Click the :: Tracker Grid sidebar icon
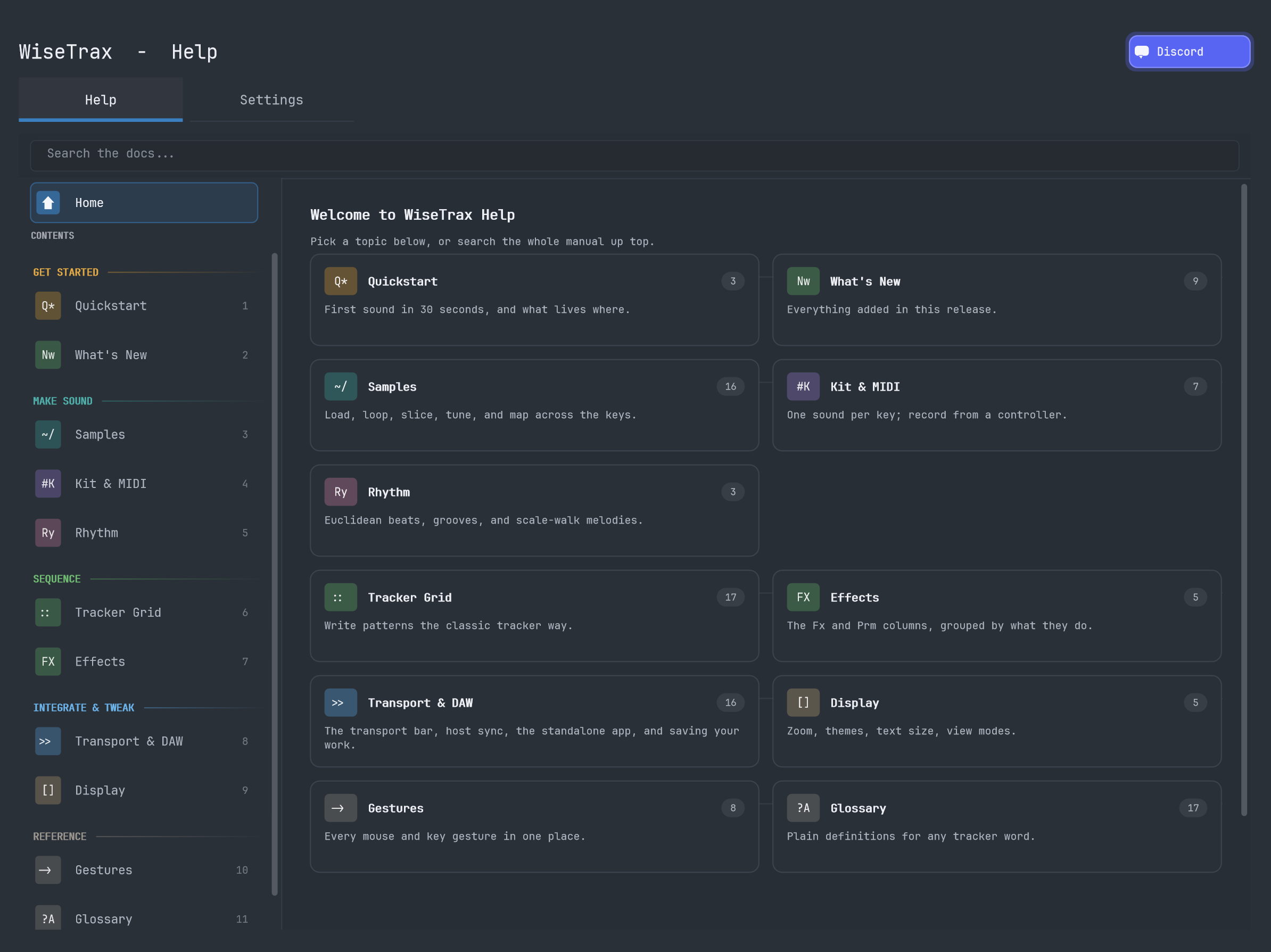 pos(48,612)
